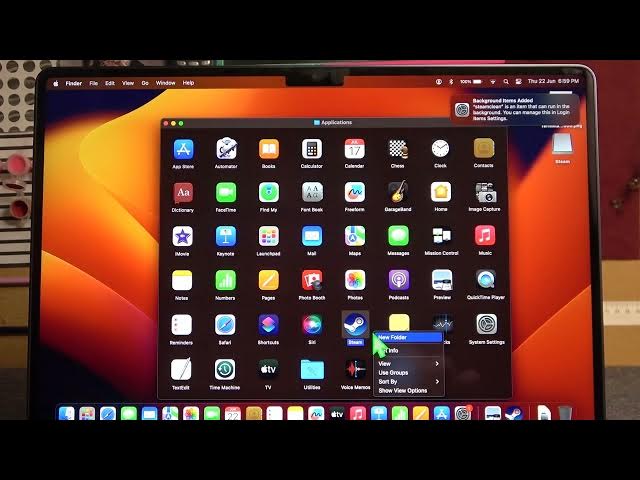
Task: Select the Voice Memos app icon
Action: (356, 369)
